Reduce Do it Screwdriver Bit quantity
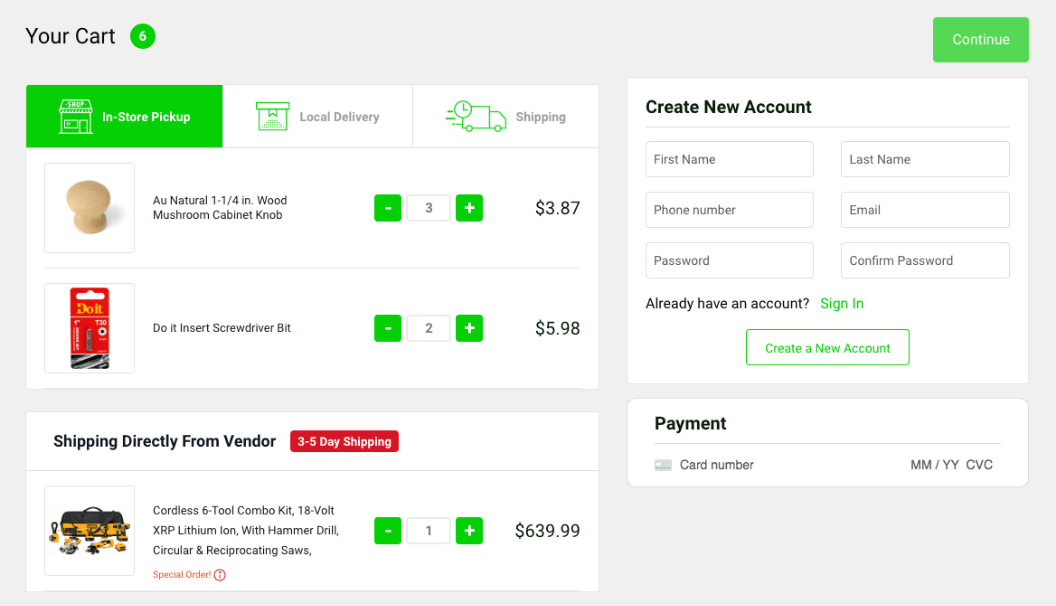Viewport: 1056px width, 606px height. click(x=388, y=328)
